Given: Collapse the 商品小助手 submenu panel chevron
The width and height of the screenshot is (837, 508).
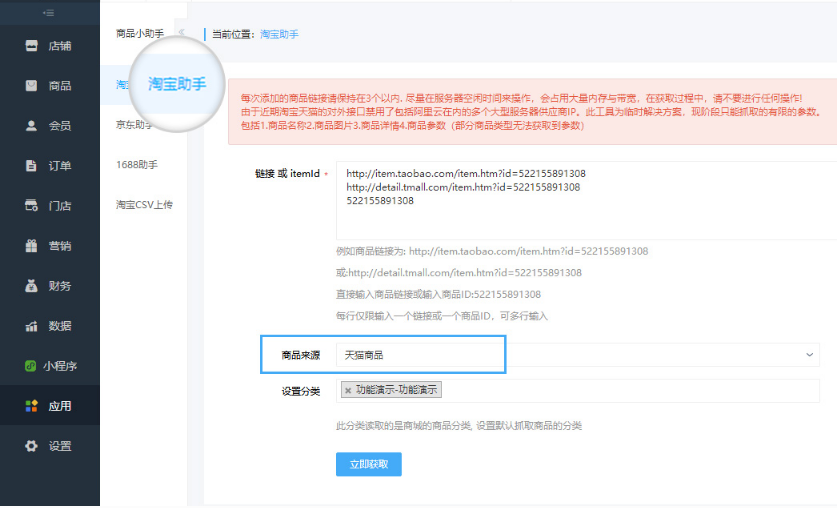Looking at the screenshot, I should click(181, 32).
